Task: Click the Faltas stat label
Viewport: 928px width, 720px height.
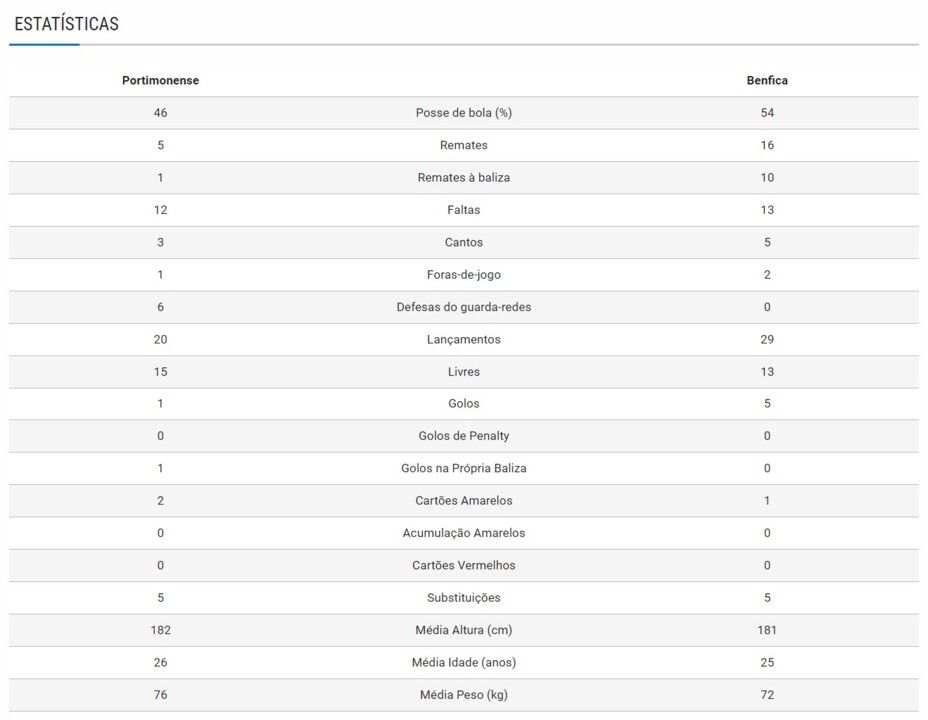Action: 463,210
